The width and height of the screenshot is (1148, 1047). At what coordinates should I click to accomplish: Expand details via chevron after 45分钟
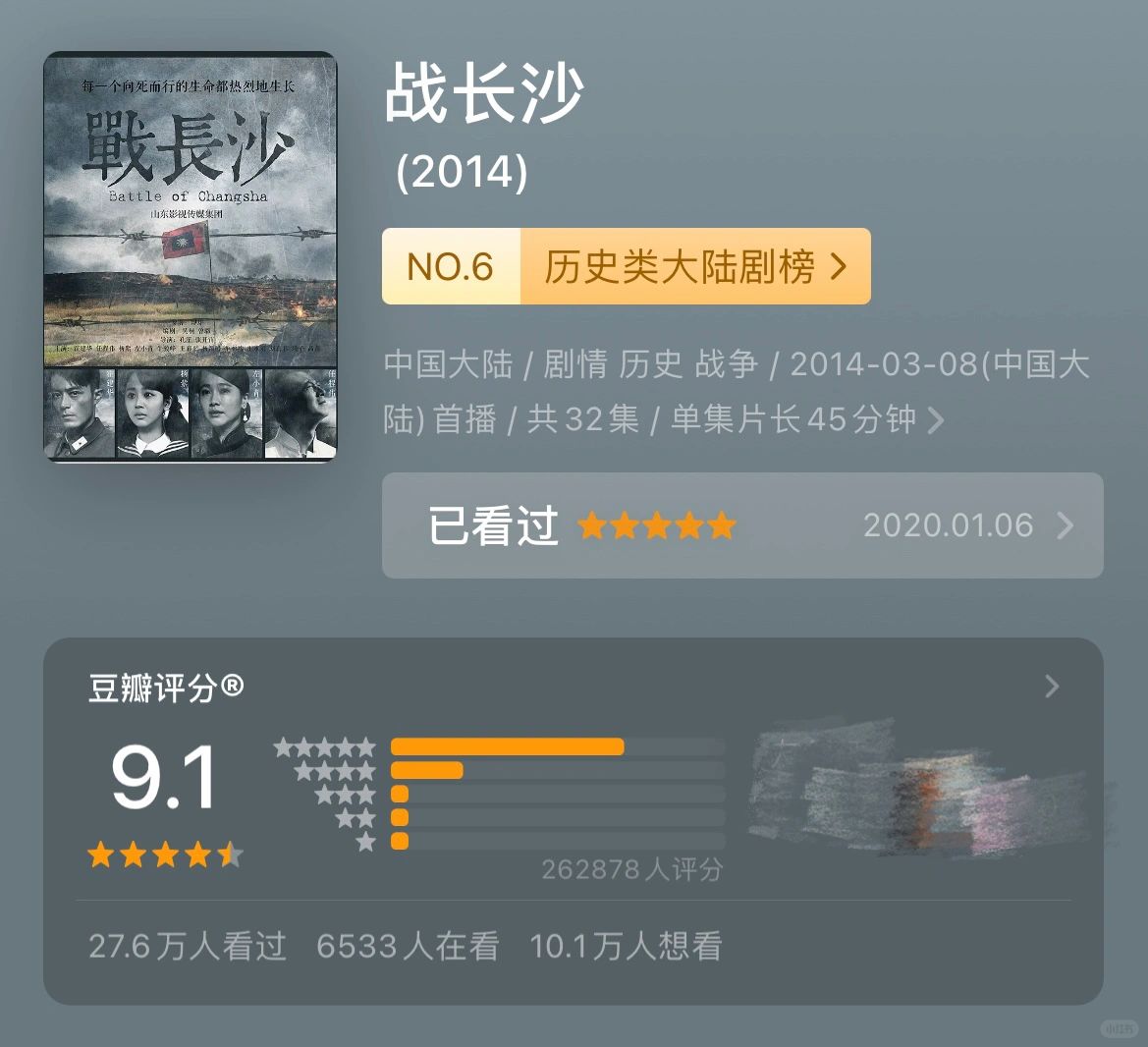(x=936, y=420)
